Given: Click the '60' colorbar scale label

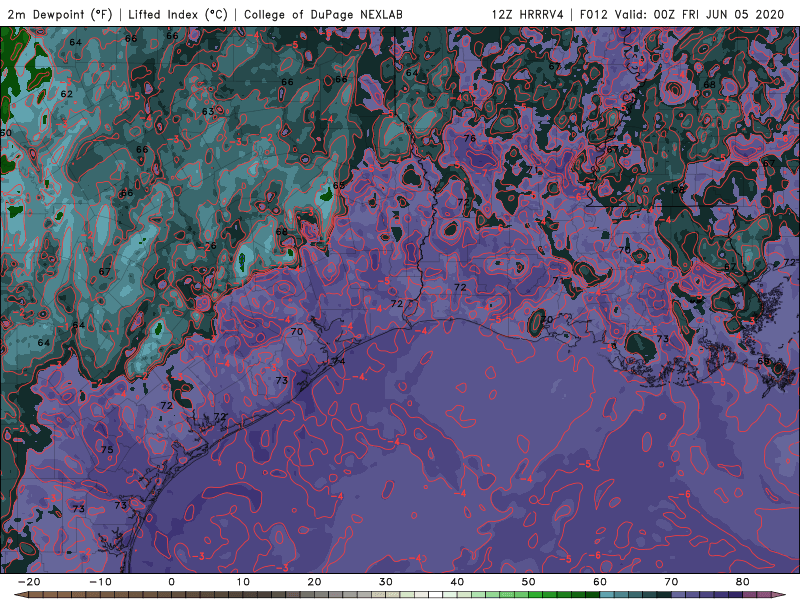Looking at the screenshot, I should point(600,582).
